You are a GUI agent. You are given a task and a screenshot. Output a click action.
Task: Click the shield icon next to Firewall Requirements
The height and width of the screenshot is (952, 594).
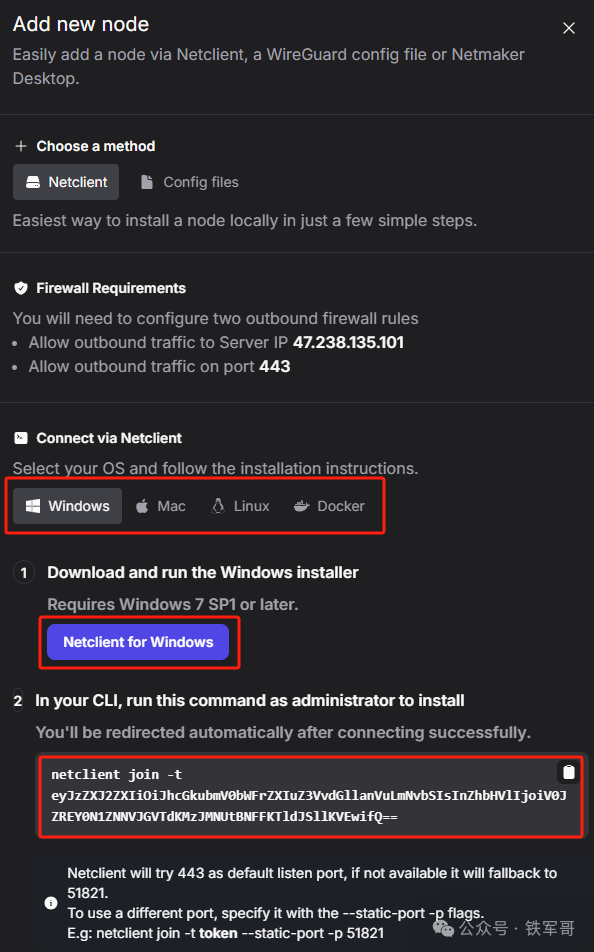pos(21,288)
